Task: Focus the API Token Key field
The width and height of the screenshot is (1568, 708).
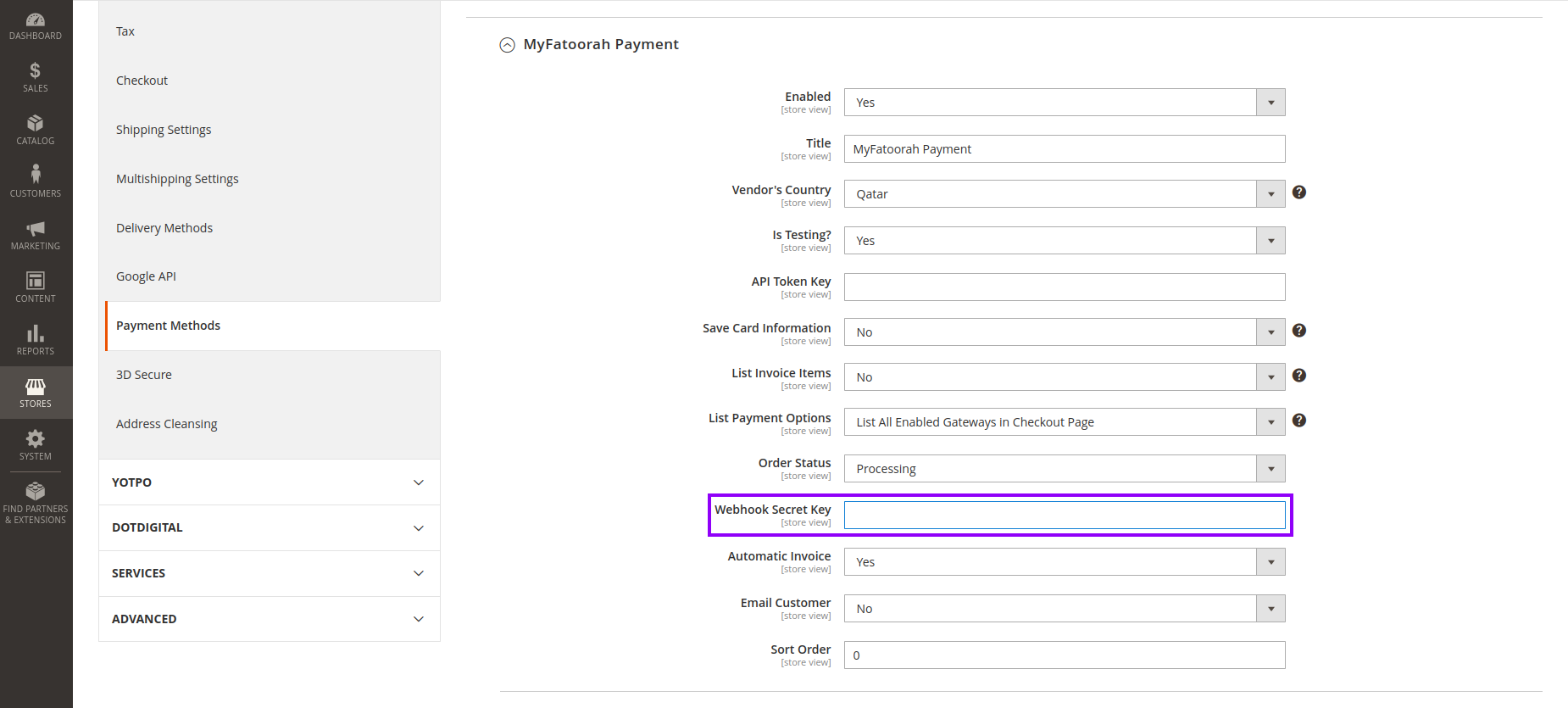Action: tap(1064, 287)
